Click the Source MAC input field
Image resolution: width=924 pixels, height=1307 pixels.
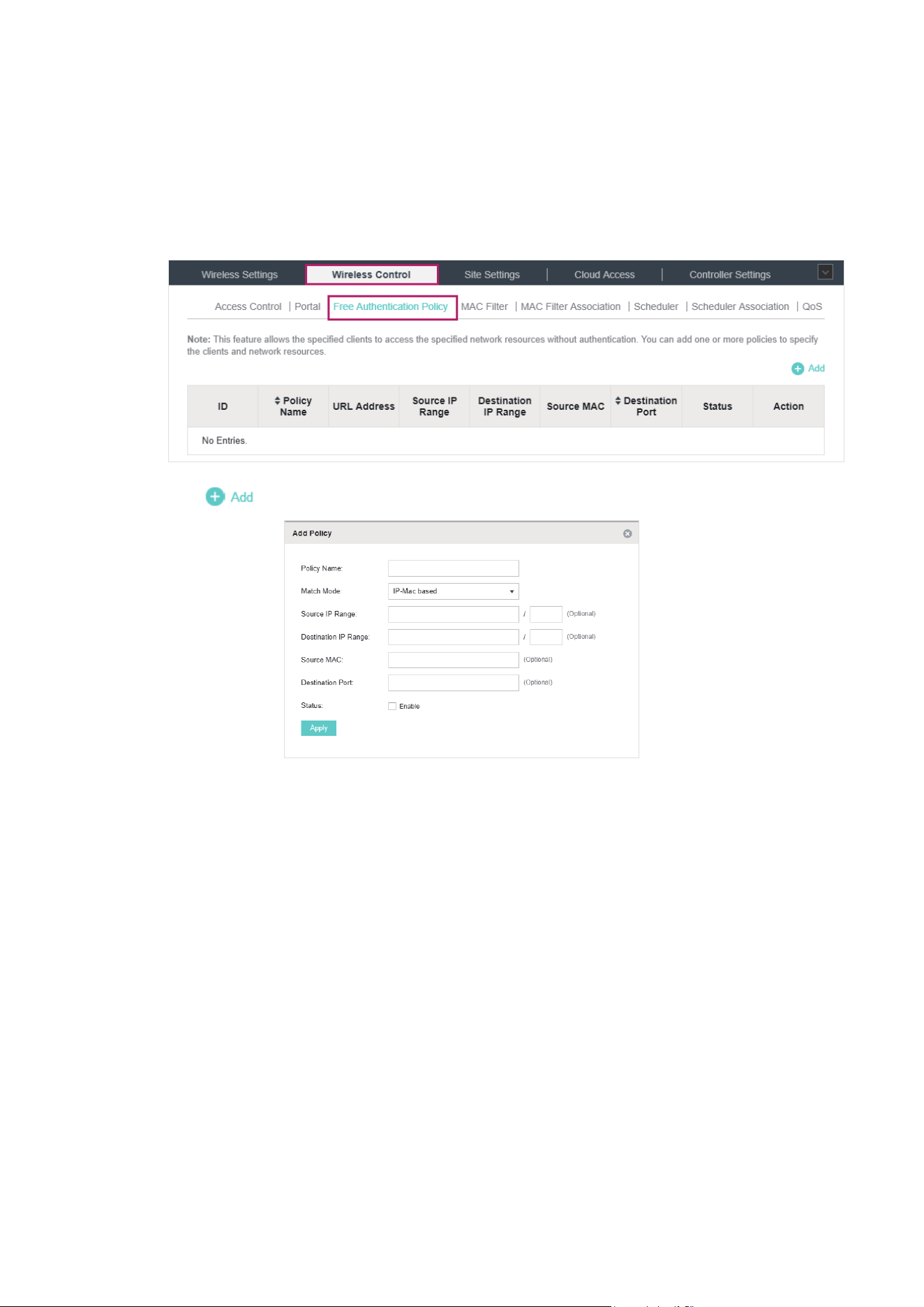point(453,660)
